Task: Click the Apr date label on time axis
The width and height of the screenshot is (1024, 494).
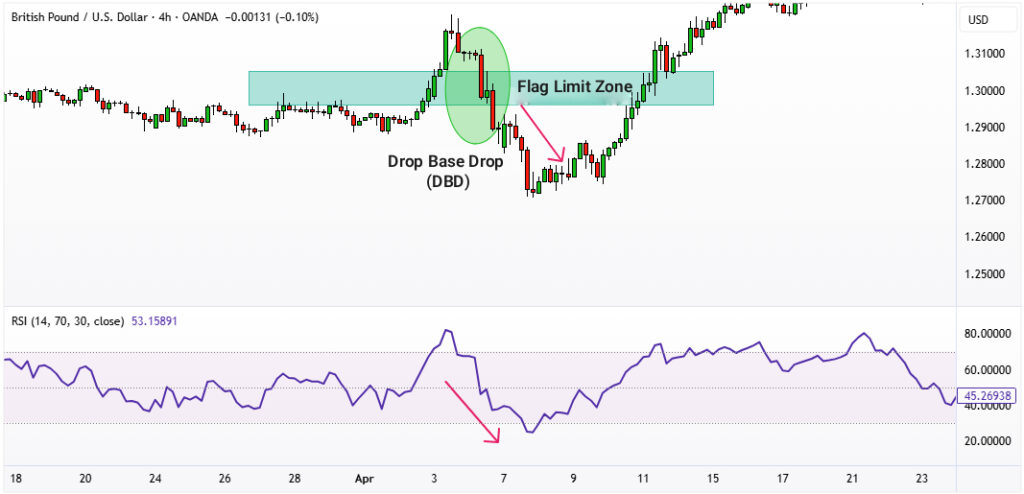Action: click(x=365, y=478)
